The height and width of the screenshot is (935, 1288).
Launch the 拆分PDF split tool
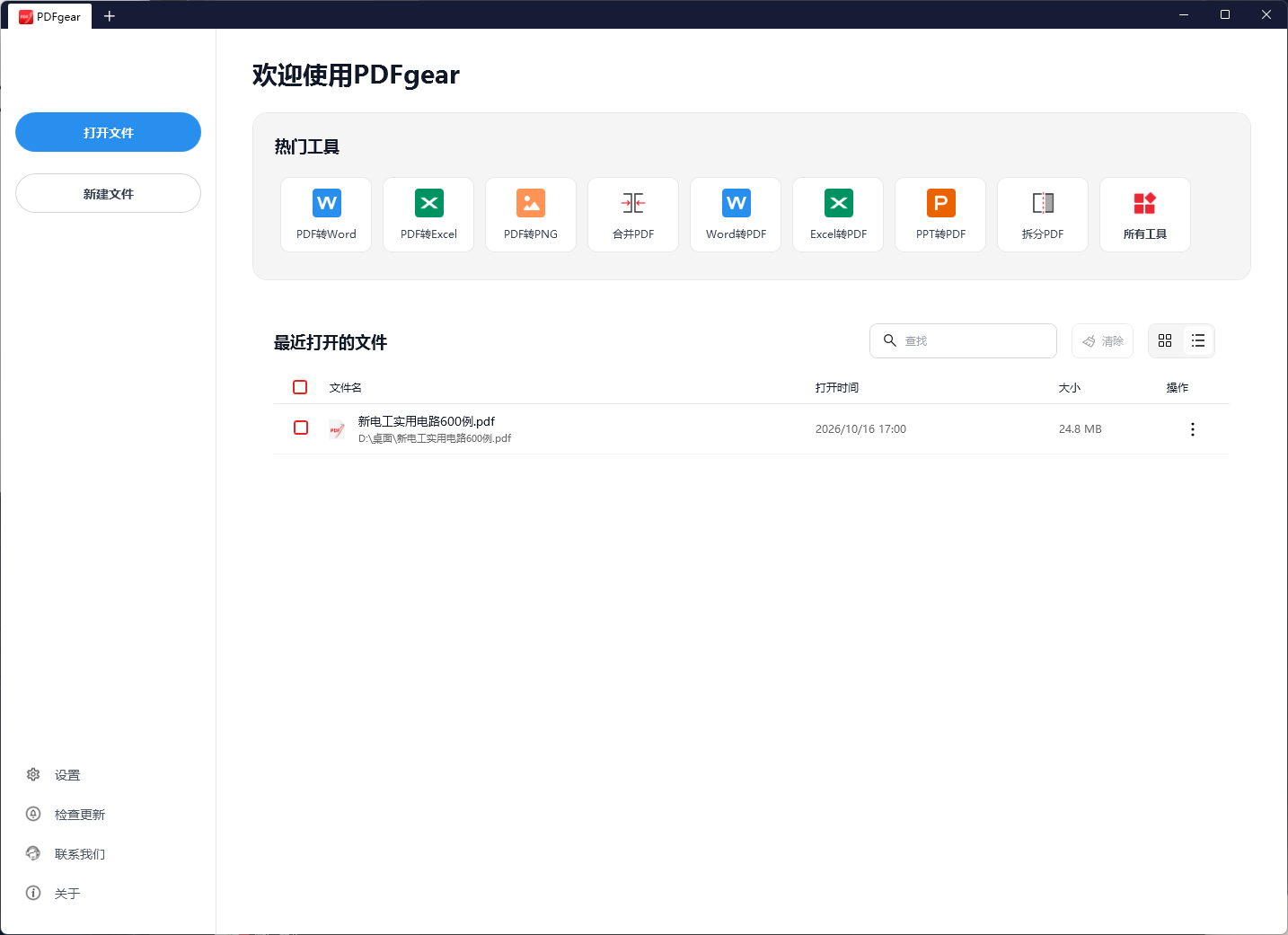click(x=1043, y=215)
